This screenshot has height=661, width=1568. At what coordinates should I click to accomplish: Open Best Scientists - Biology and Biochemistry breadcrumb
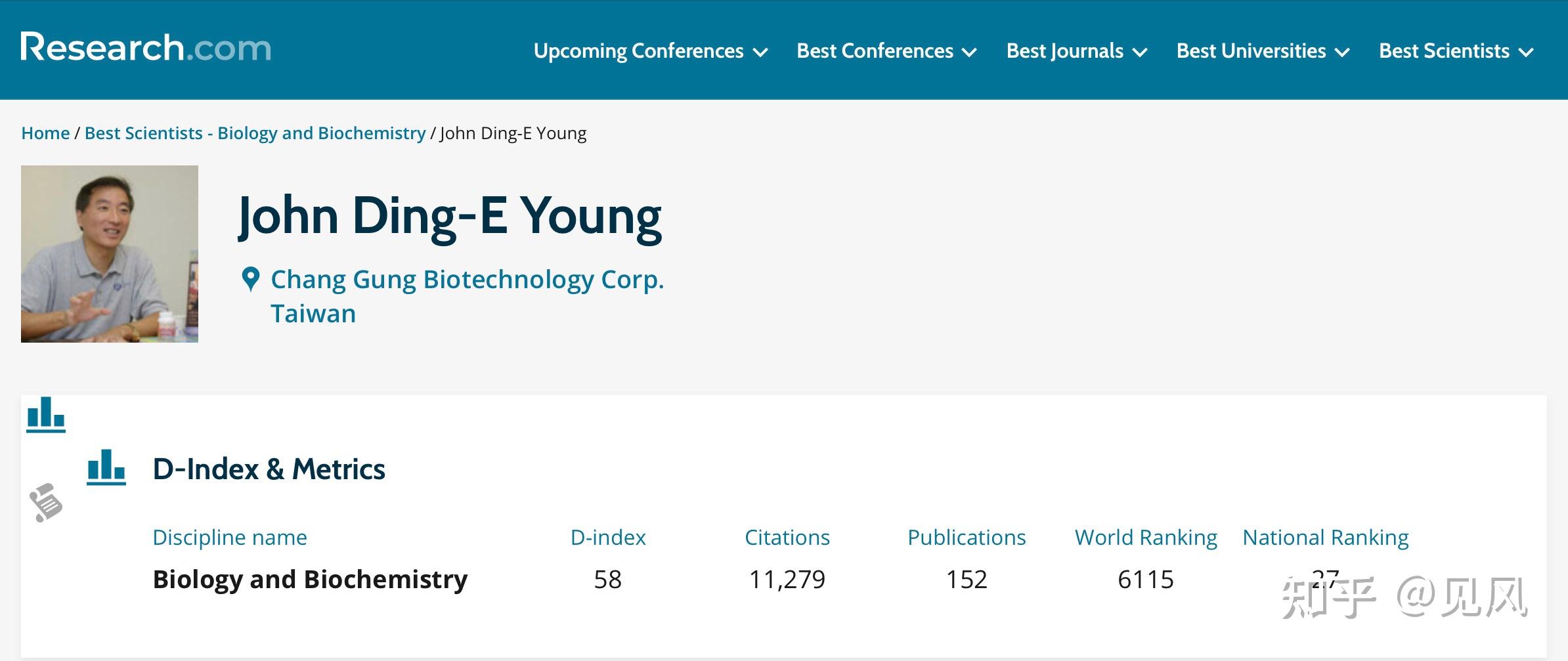(255, 133)
